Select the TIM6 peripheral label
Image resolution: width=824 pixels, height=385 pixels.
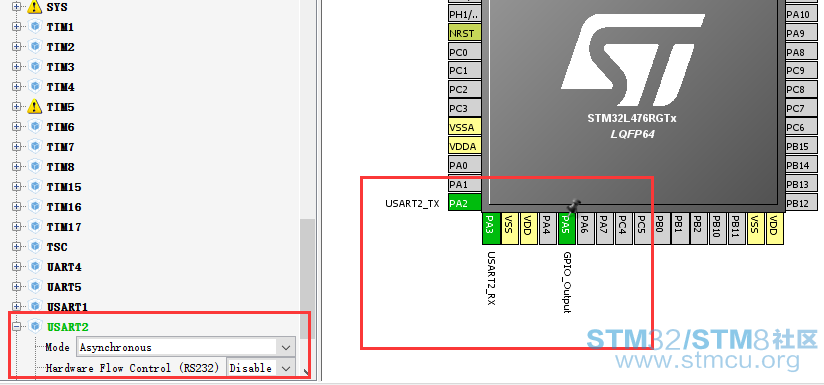coord(60,127)
